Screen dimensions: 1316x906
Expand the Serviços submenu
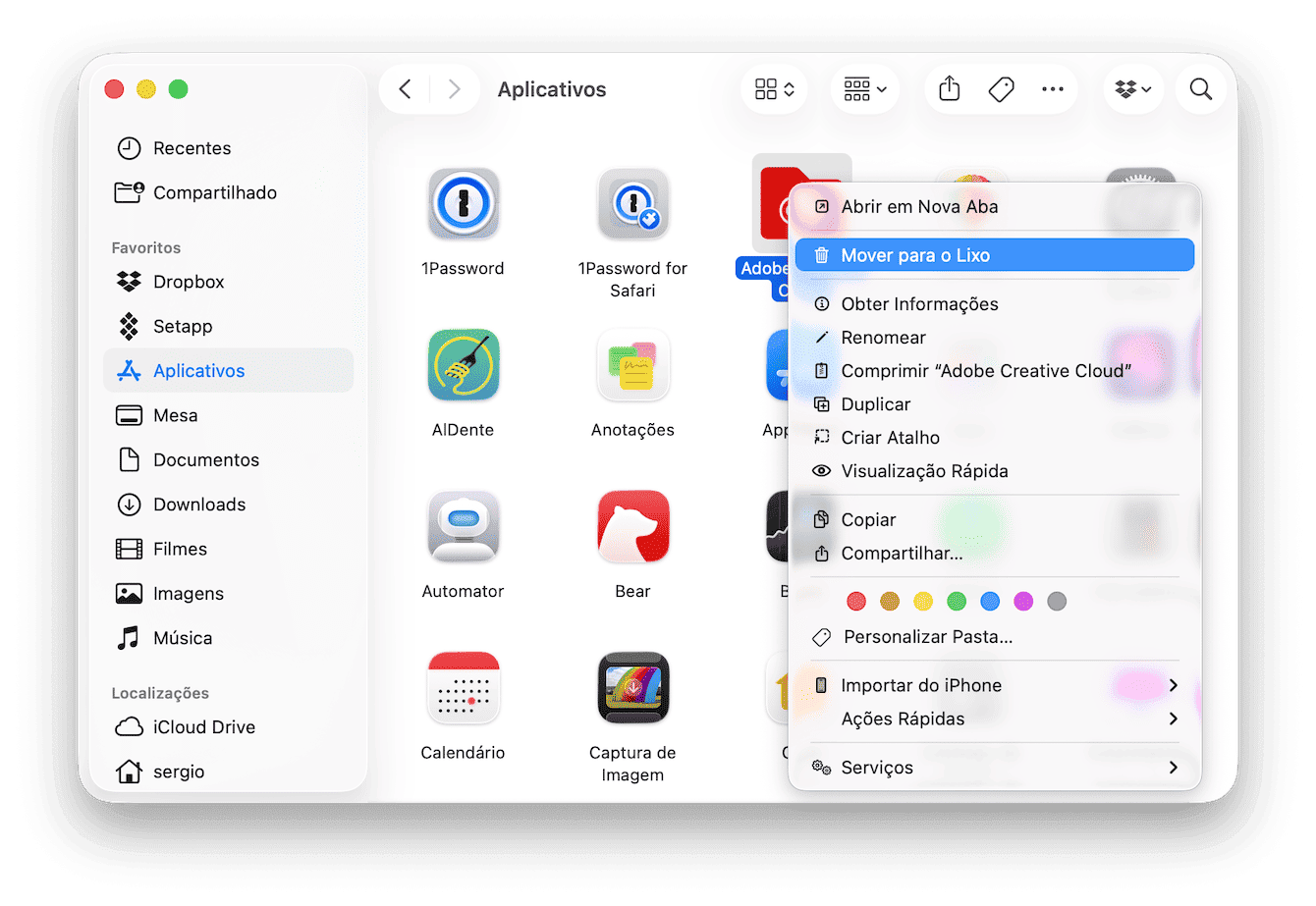click(x=995, y=768)
